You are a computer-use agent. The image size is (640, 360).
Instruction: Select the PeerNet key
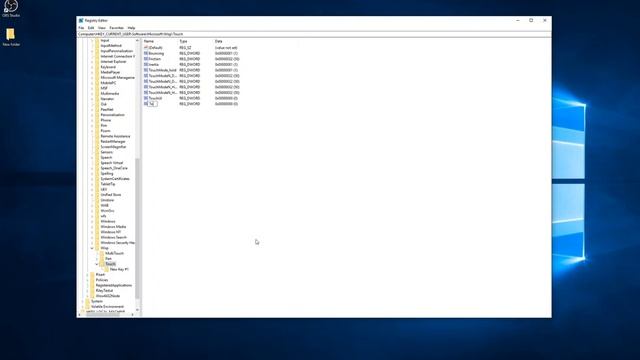[x=107, y=109]
